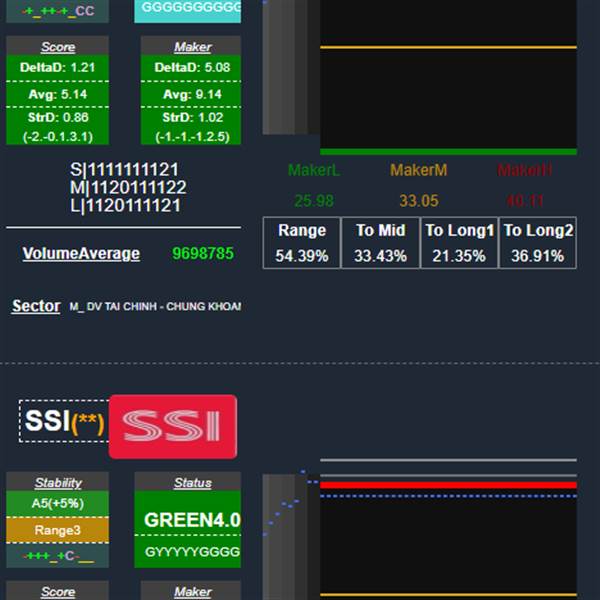Click the To Mid 33.43% cell

381,243
